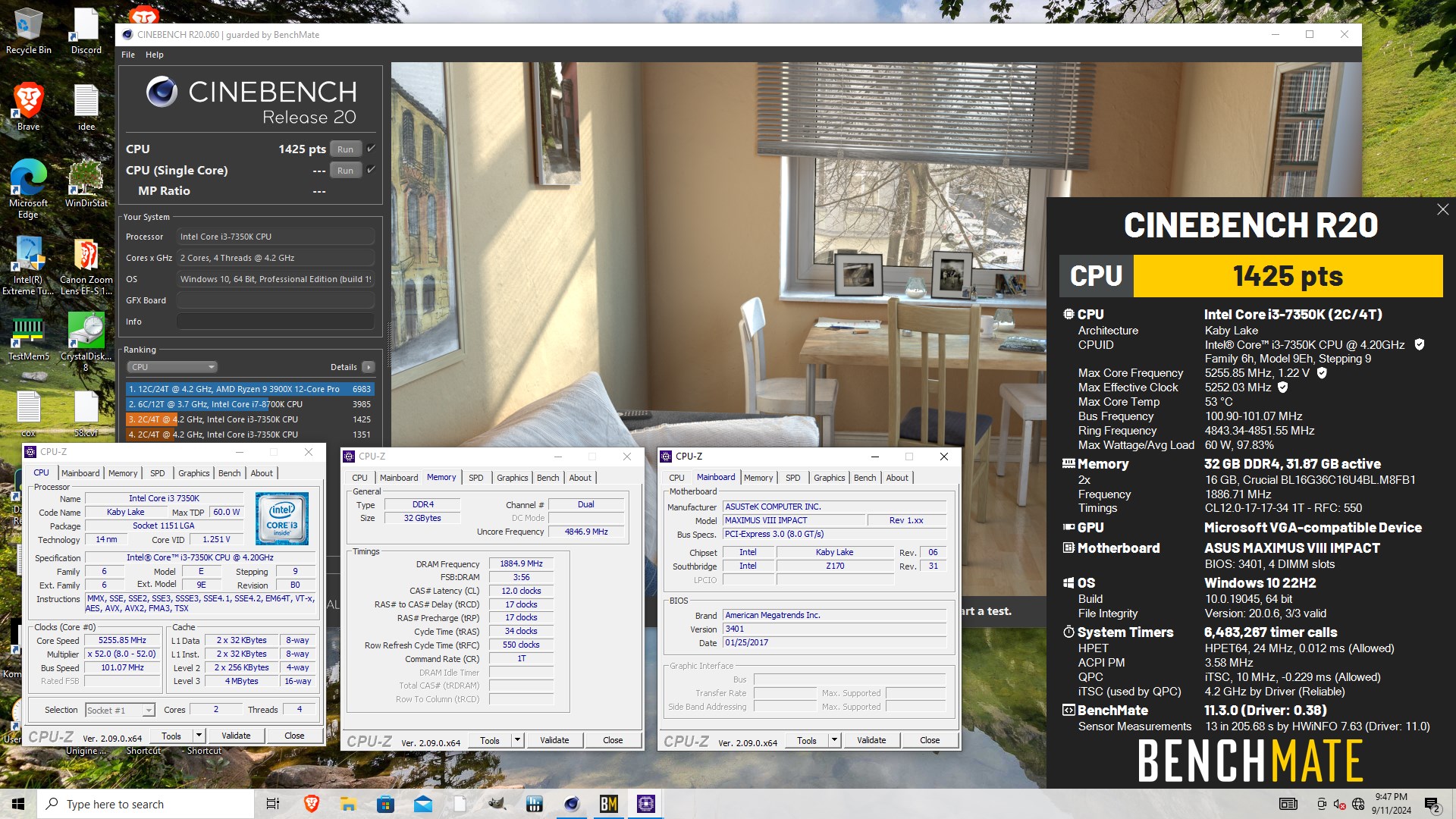Viewport: 1456px width, 819px height.
Task: Click the Windows taskbar search box
Action: [x=145, y=804]
